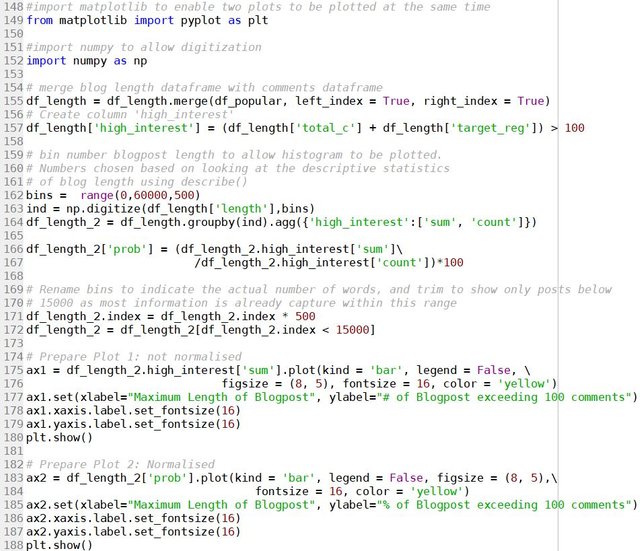Click the first 'plt.show()' on line 180
This screenshot has height=551, width=640.
pyautogui.click(x=60, y=437)
